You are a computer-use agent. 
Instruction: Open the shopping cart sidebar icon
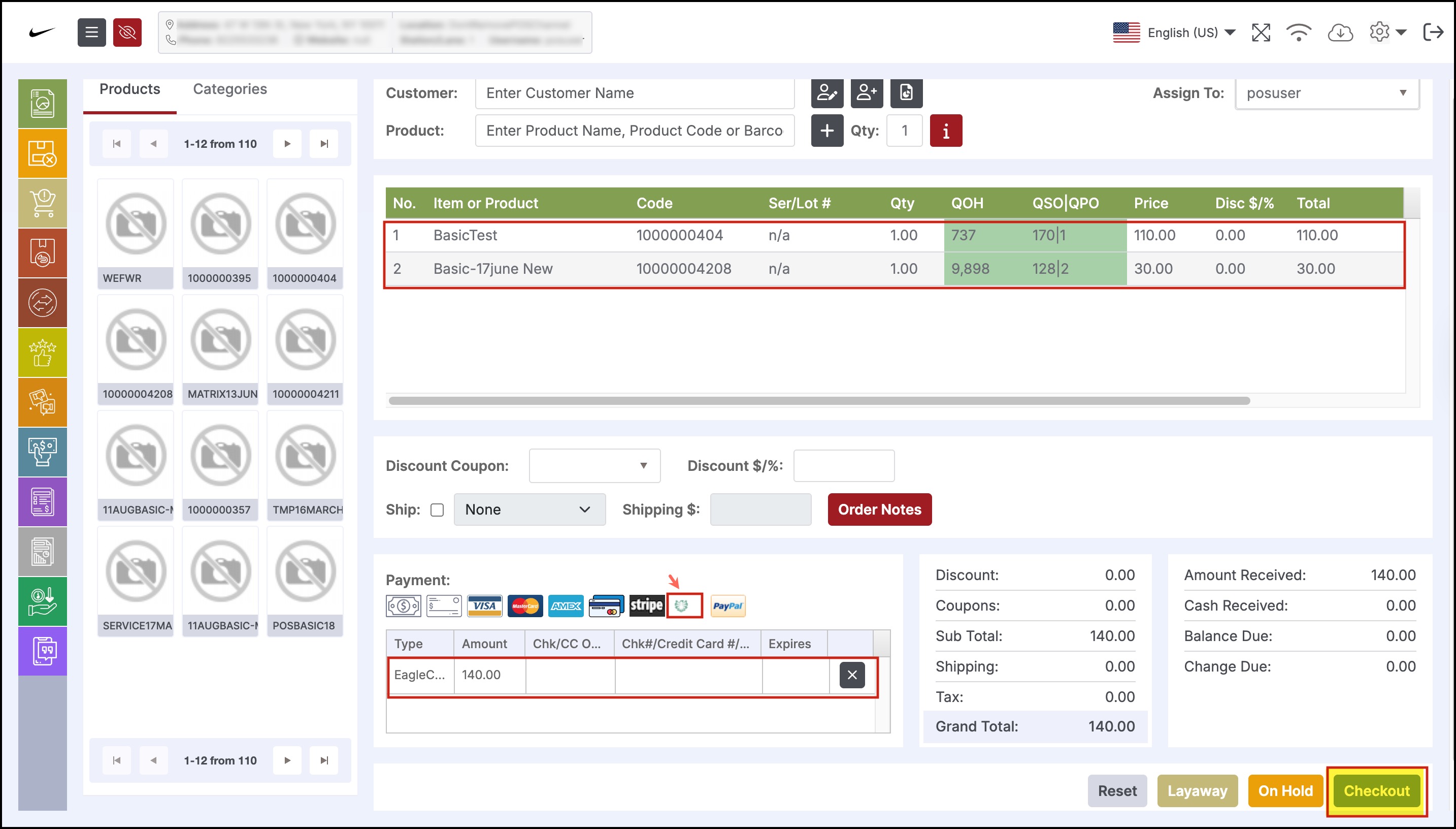(x=43, y=203)
